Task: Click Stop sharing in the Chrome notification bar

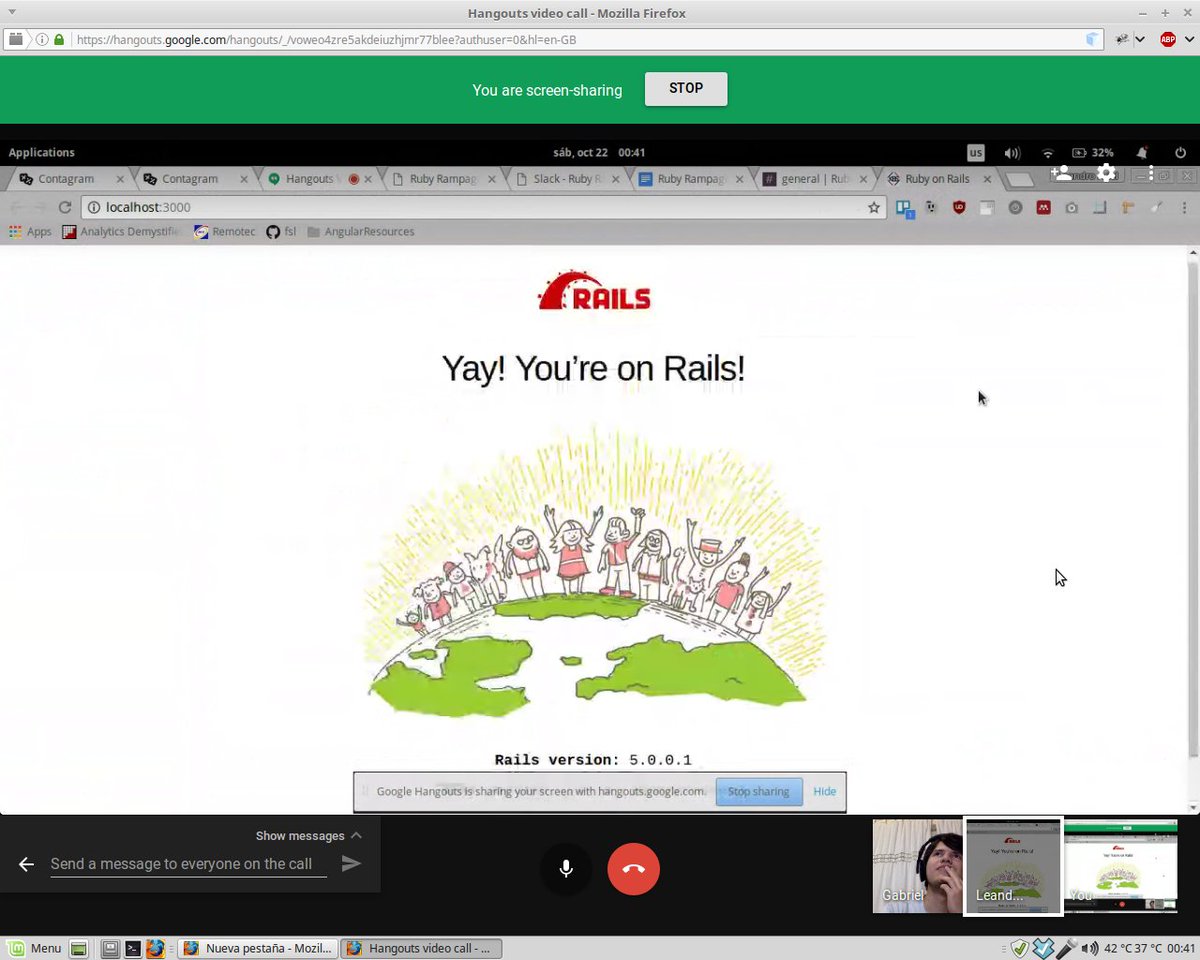Action: tap(759, 791)
